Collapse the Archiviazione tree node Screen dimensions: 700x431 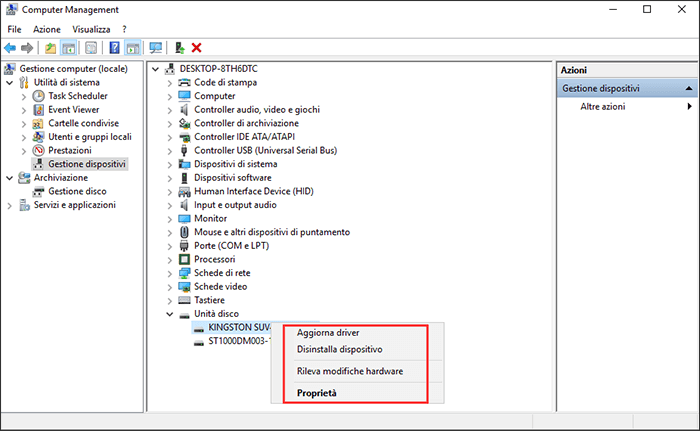[x=10, y=178]
